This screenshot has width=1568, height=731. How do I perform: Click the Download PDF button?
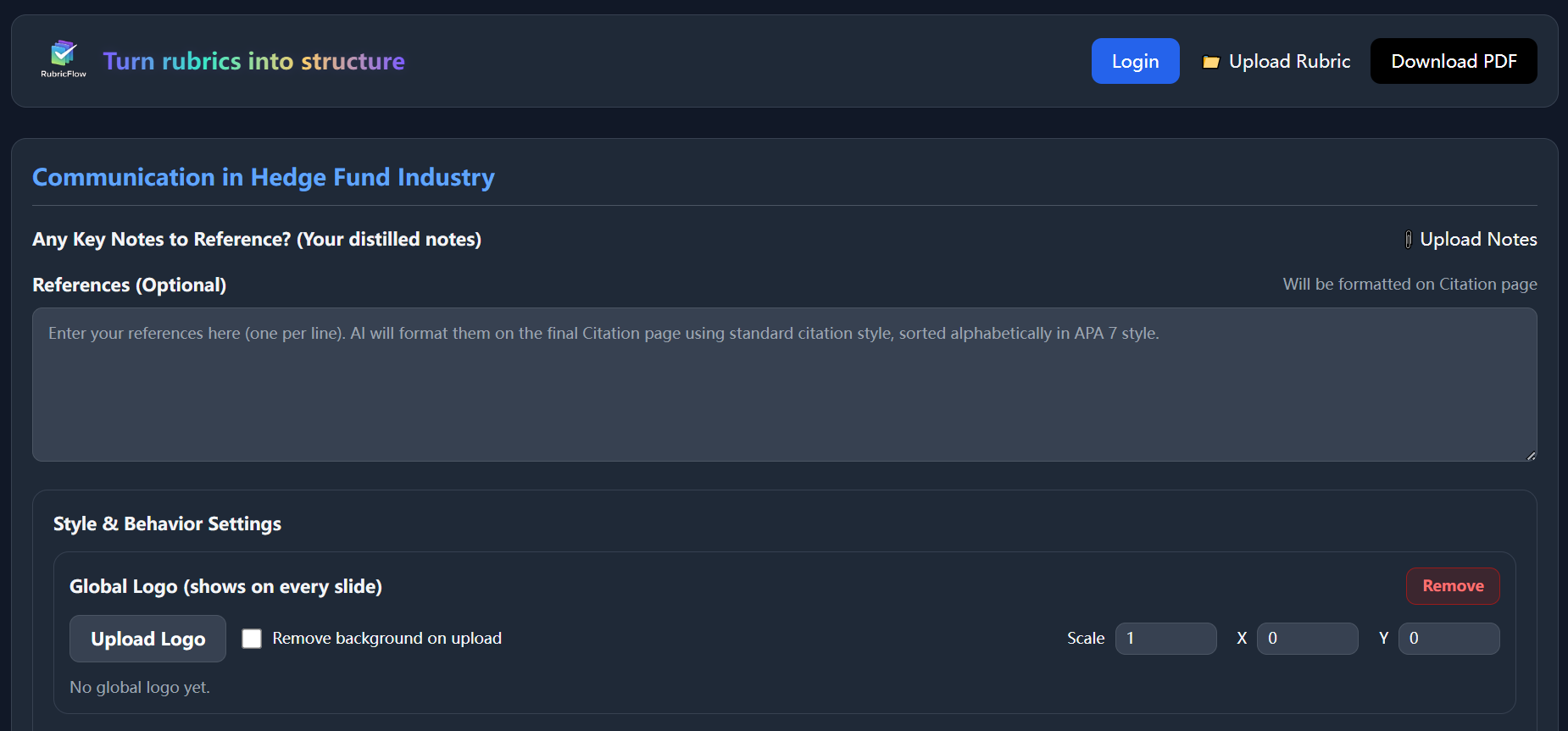coord(1453,61)
